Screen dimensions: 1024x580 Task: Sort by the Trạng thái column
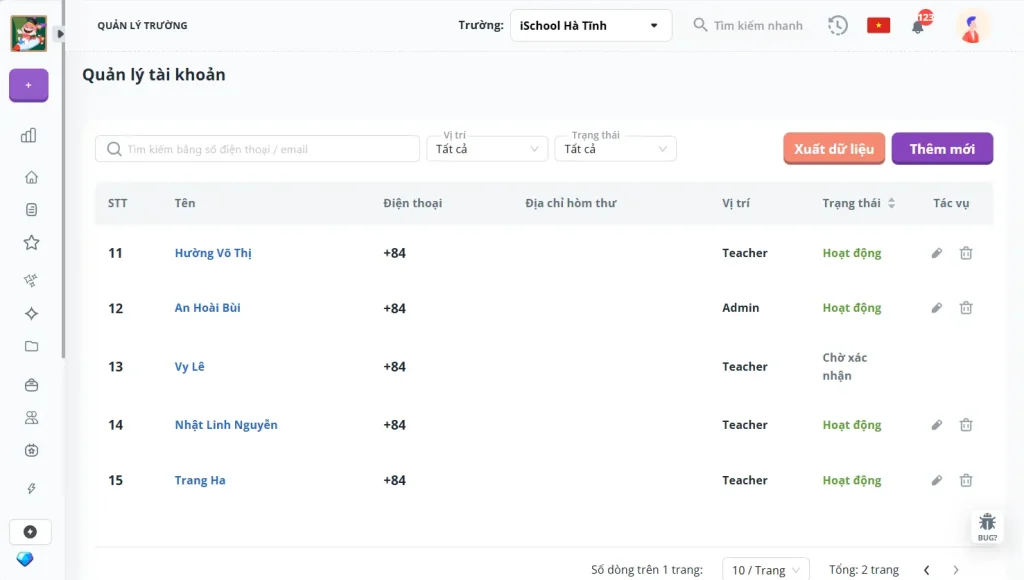(891, 203)
